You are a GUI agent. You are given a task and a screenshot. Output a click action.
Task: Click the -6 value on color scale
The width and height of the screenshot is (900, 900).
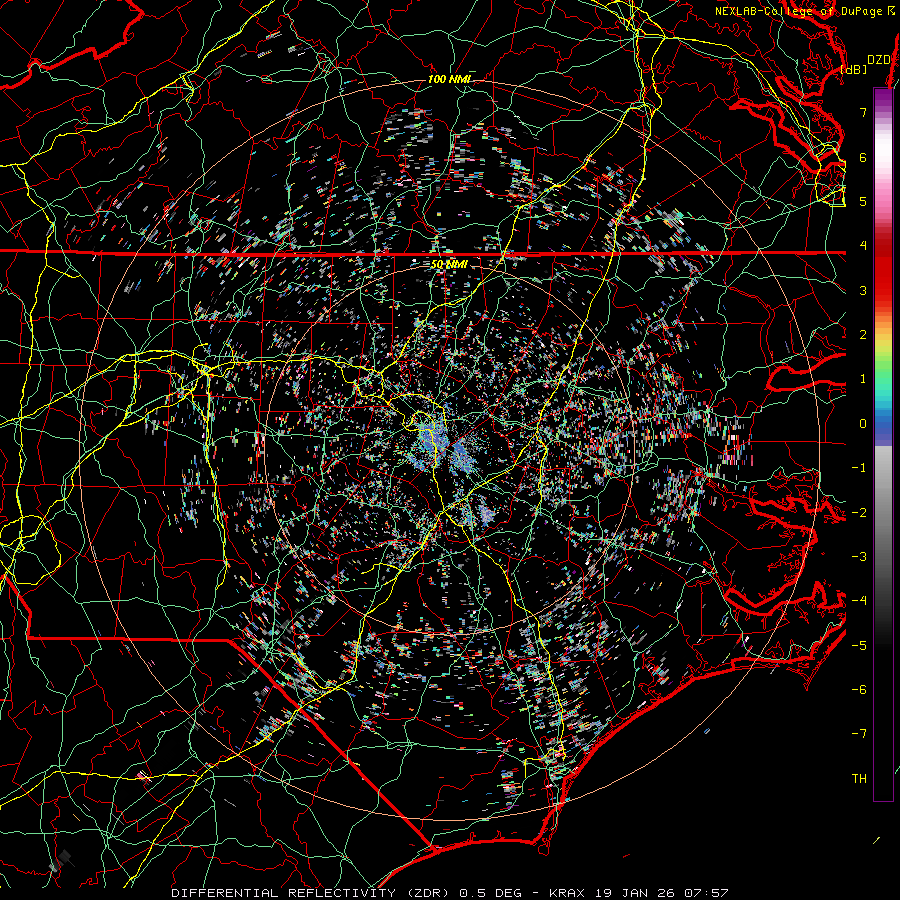coord(859,690)
